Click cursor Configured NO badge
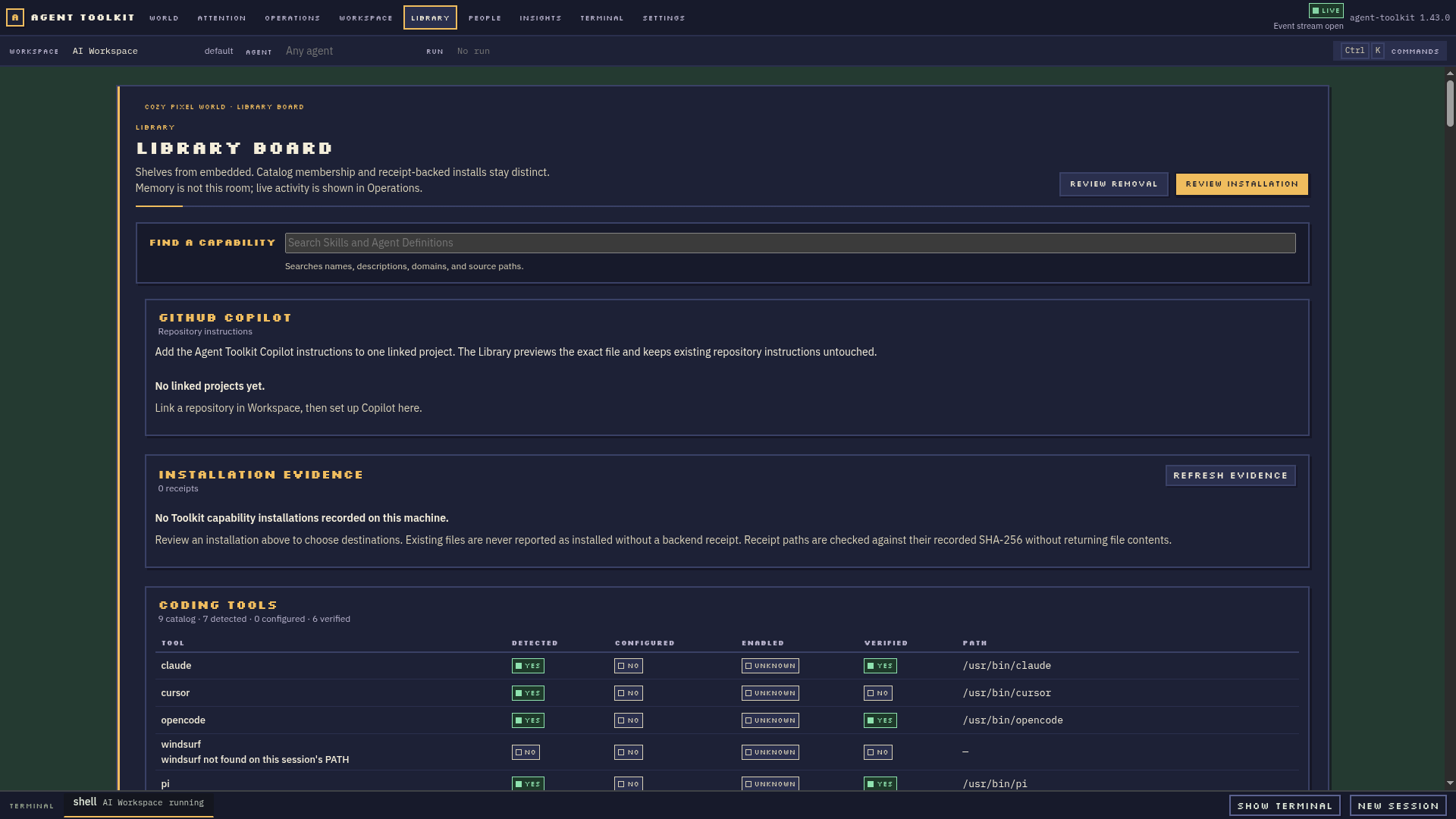 (x=628, y=693)
